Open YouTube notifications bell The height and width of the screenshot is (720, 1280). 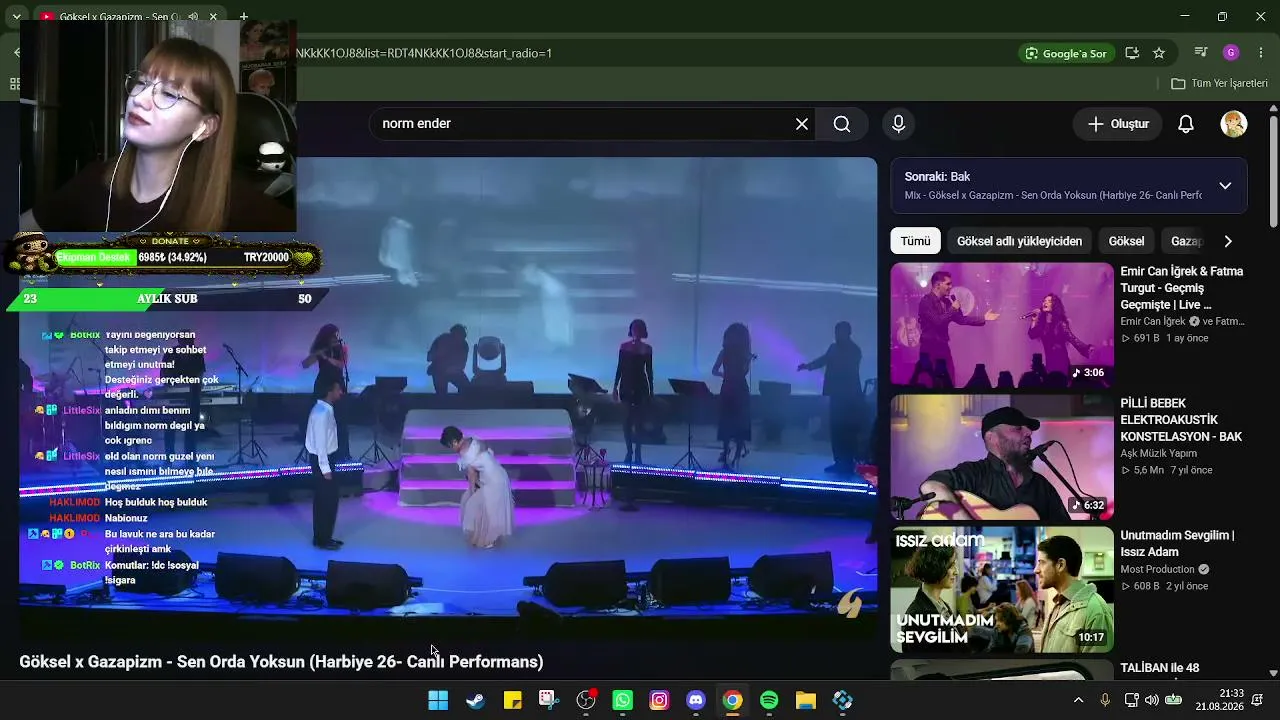[x=1186, y=124]
